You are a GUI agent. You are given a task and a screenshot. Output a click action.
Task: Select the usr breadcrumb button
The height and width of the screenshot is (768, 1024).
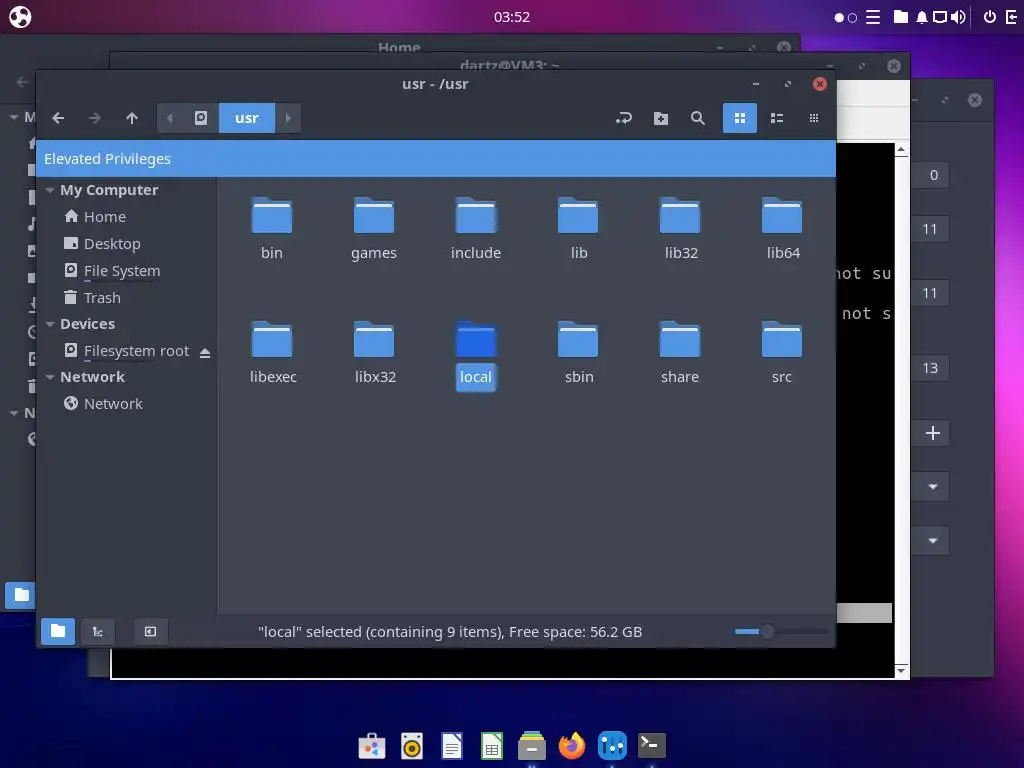(x=247, y=118)
